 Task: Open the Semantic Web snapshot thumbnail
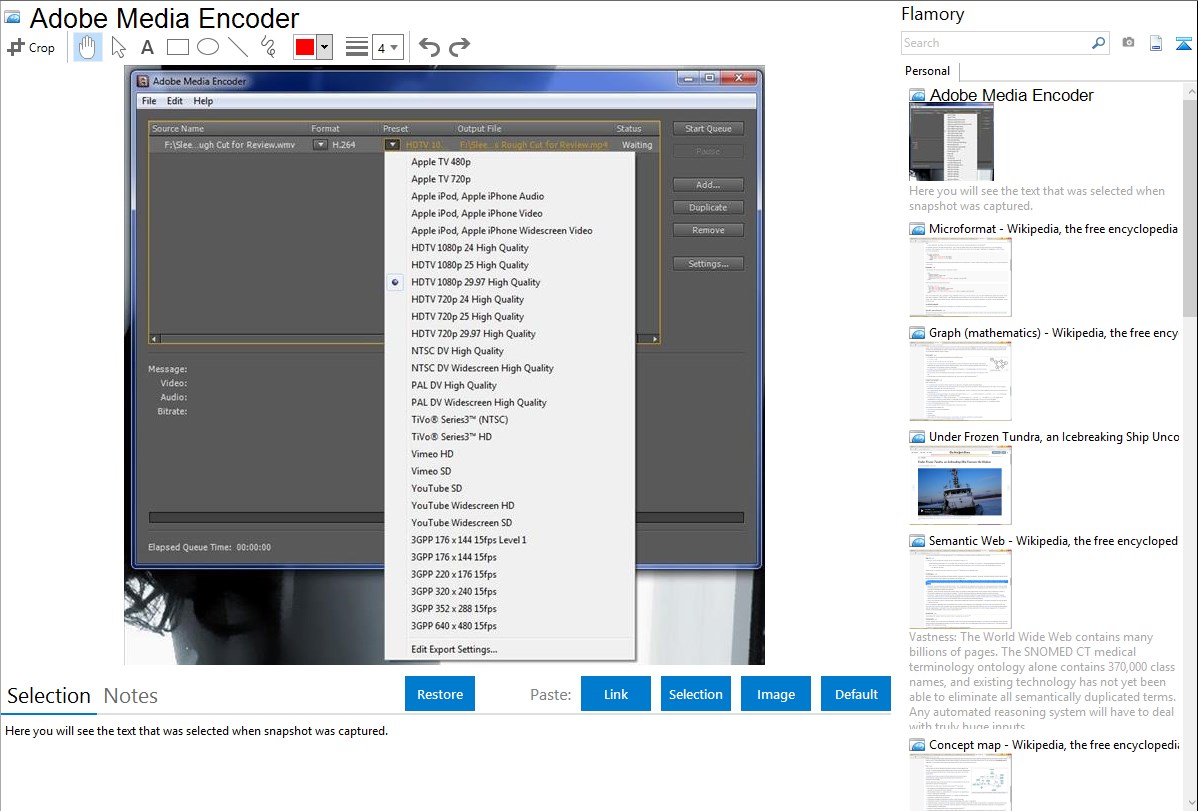point(960,588)
